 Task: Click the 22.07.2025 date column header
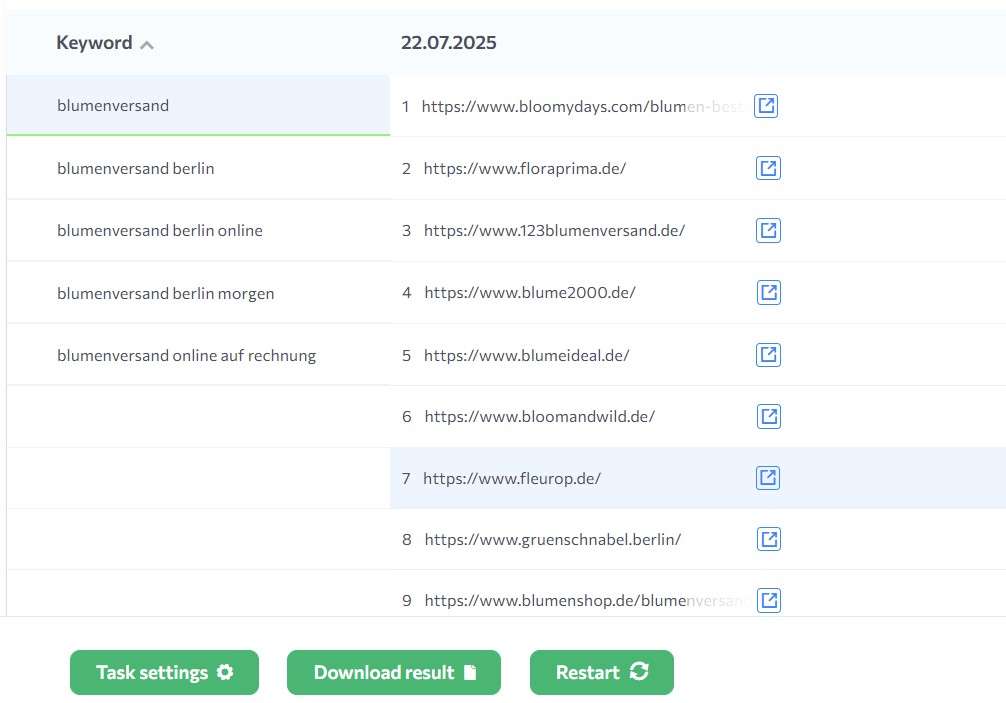[448, 43]
